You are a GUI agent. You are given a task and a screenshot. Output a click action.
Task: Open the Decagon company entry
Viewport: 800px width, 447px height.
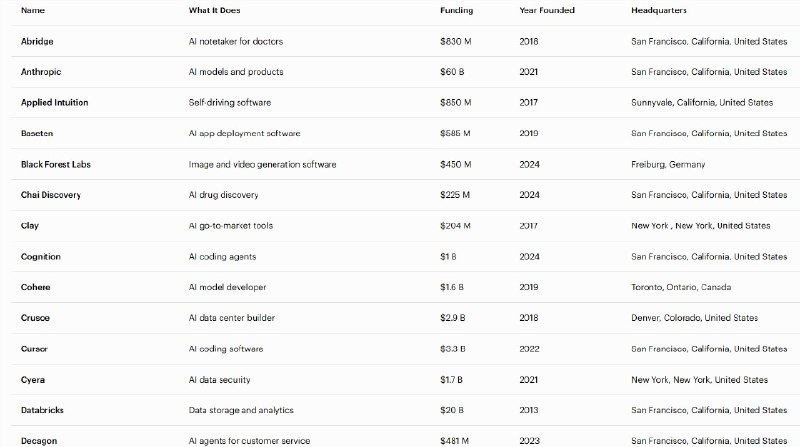pyautogui.click(x=39, y=440)
